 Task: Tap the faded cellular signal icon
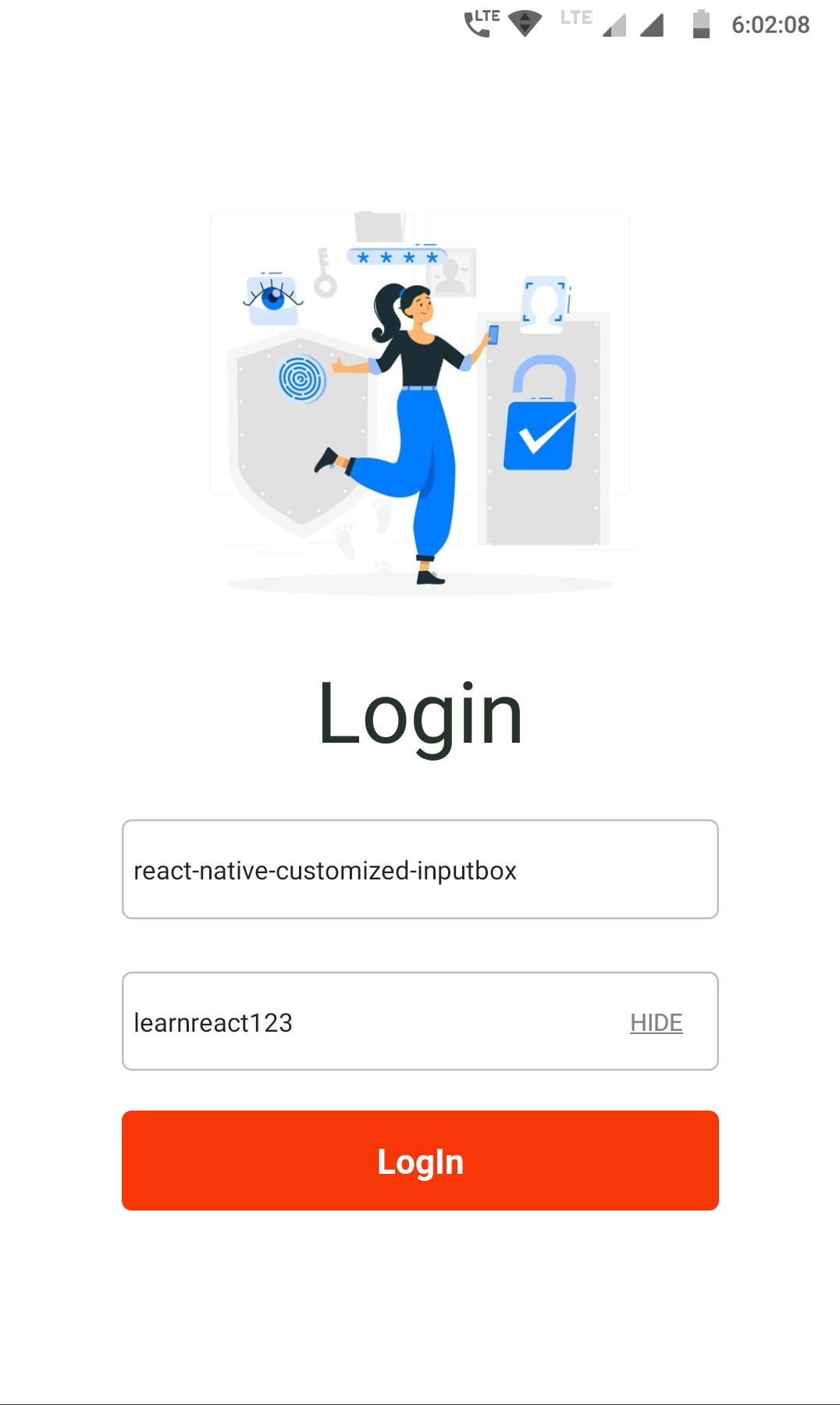(x=614, y=25)
